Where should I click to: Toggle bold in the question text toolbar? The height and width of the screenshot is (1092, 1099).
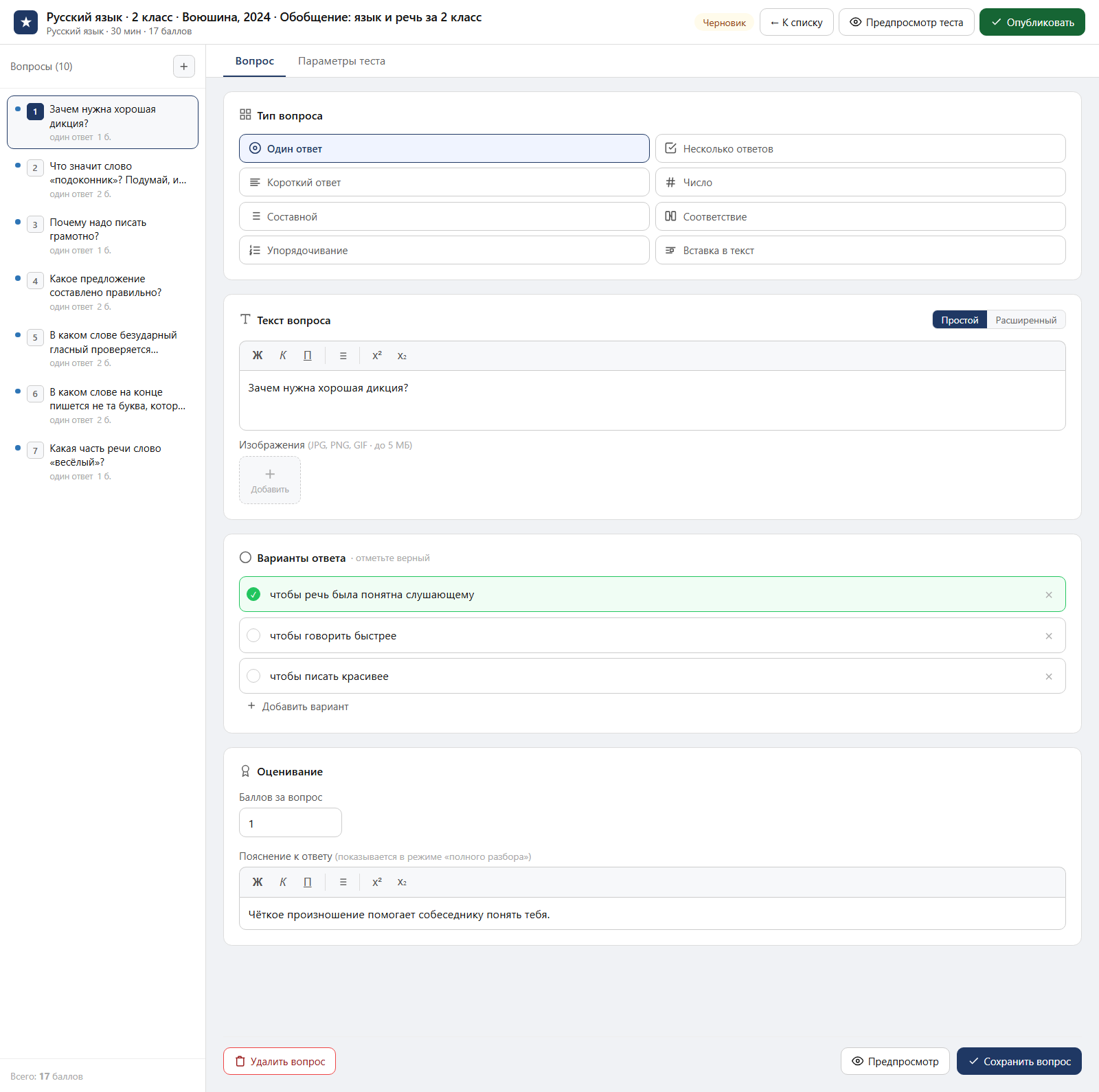[258, 356]
